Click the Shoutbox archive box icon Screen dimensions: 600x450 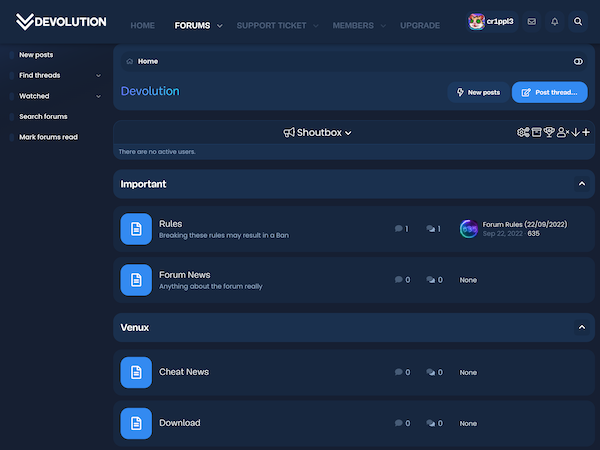536,132
